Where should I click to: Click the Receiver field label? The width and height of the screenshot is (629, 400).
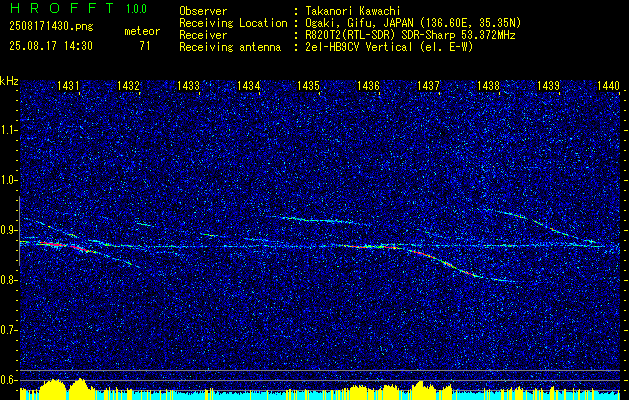(x=203, y=35)
